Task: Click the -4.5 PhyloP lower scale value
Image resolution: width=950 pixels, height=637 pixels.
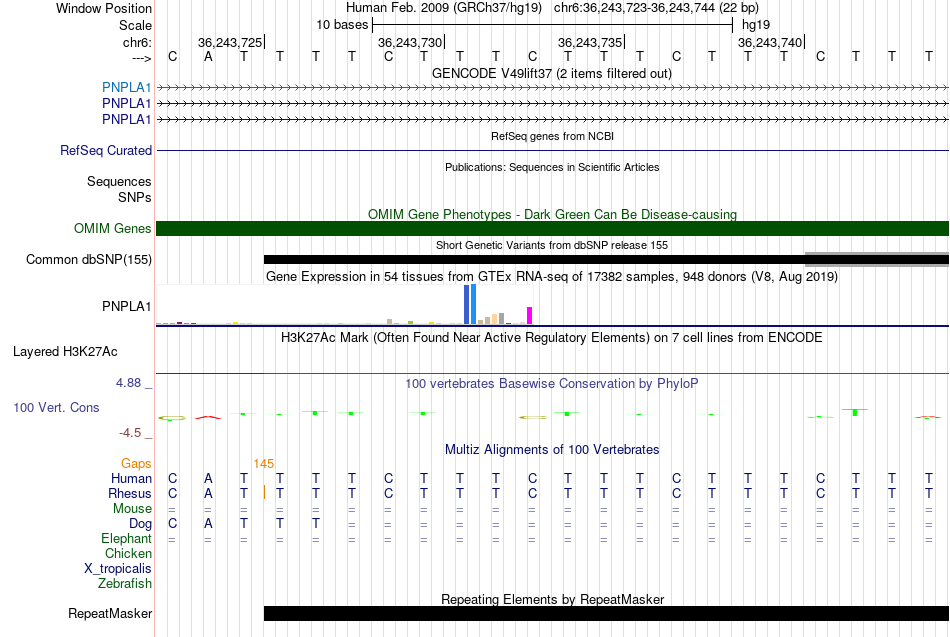Action: 130,433
